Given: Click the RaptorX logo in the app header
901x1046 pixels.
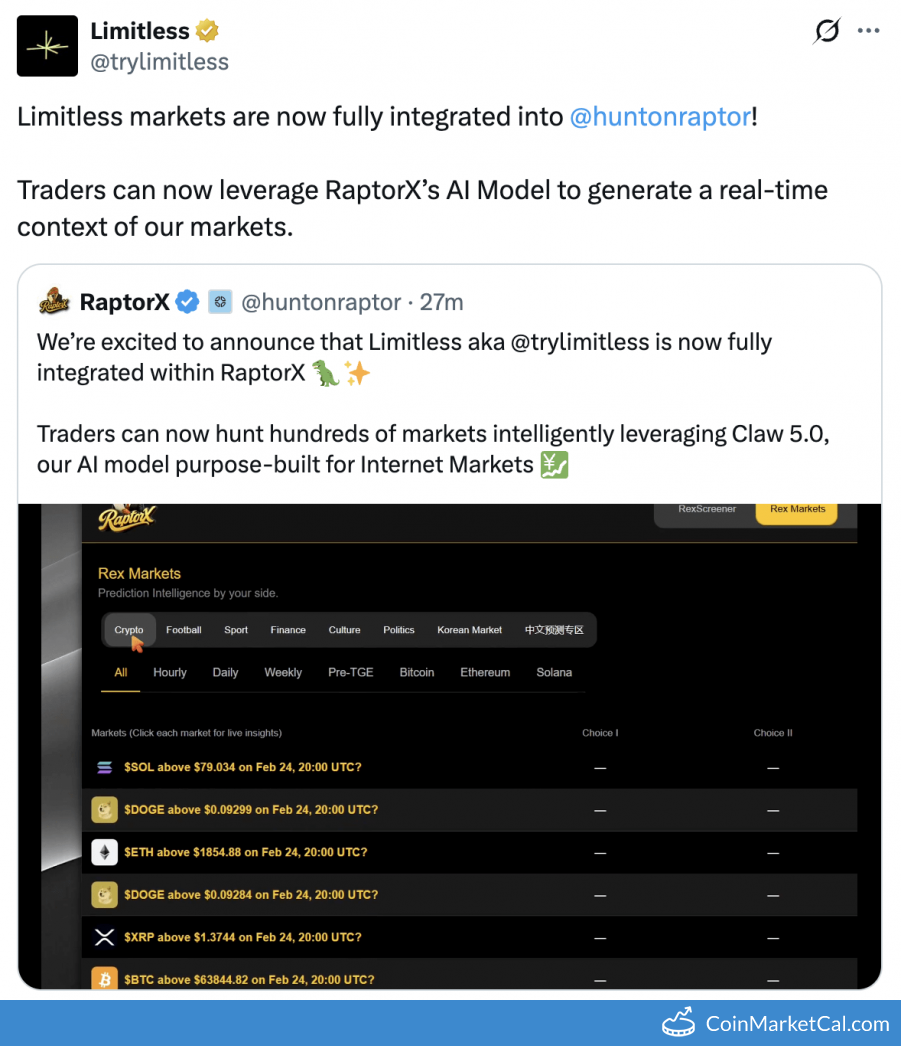Looking at the screenshot, I should 126,519.
